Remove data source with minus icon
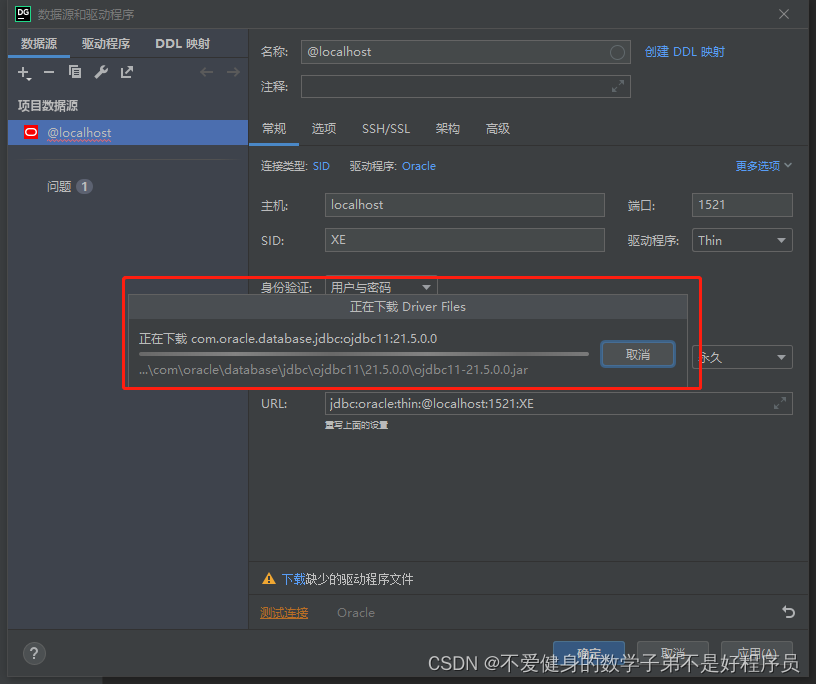The height and width of the screenshot is (684, 816). tap(49, 72)
